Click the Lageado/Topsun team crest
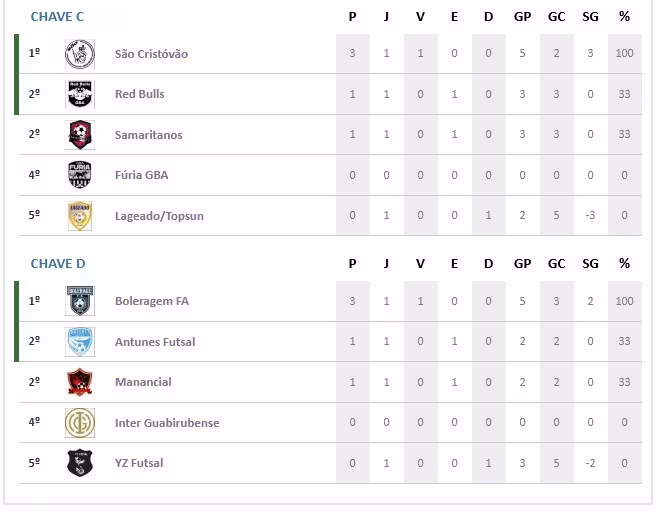Image resolution: width=662 pixels, height=514 pixels. tap(80, 216)
